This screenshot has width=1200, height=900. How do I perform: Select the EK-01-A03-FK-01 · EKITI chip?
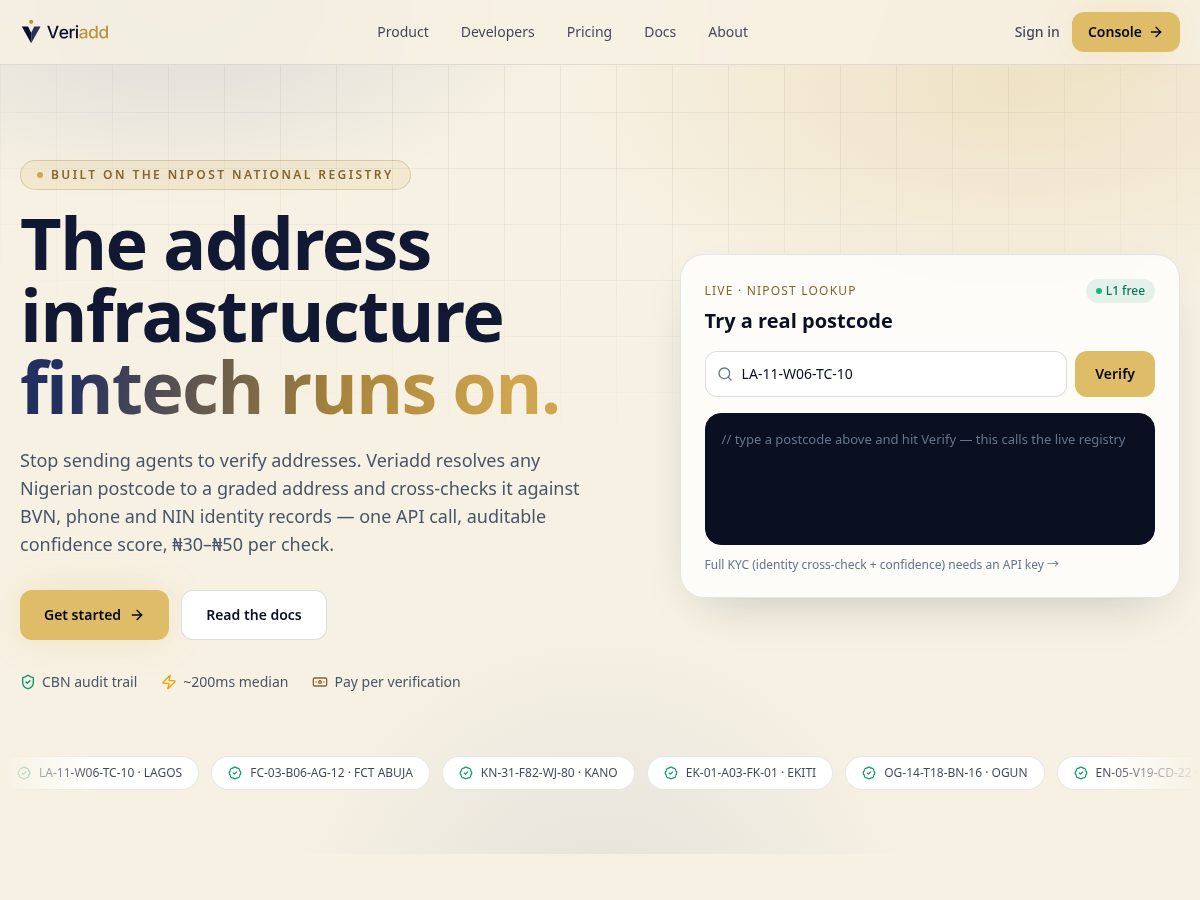740,773
